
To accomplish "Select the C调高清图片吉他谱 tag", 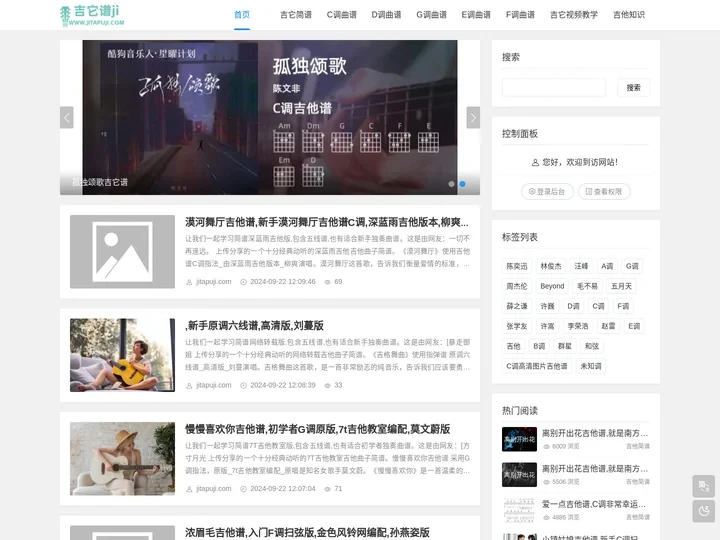I will click(x=537, y=366).
